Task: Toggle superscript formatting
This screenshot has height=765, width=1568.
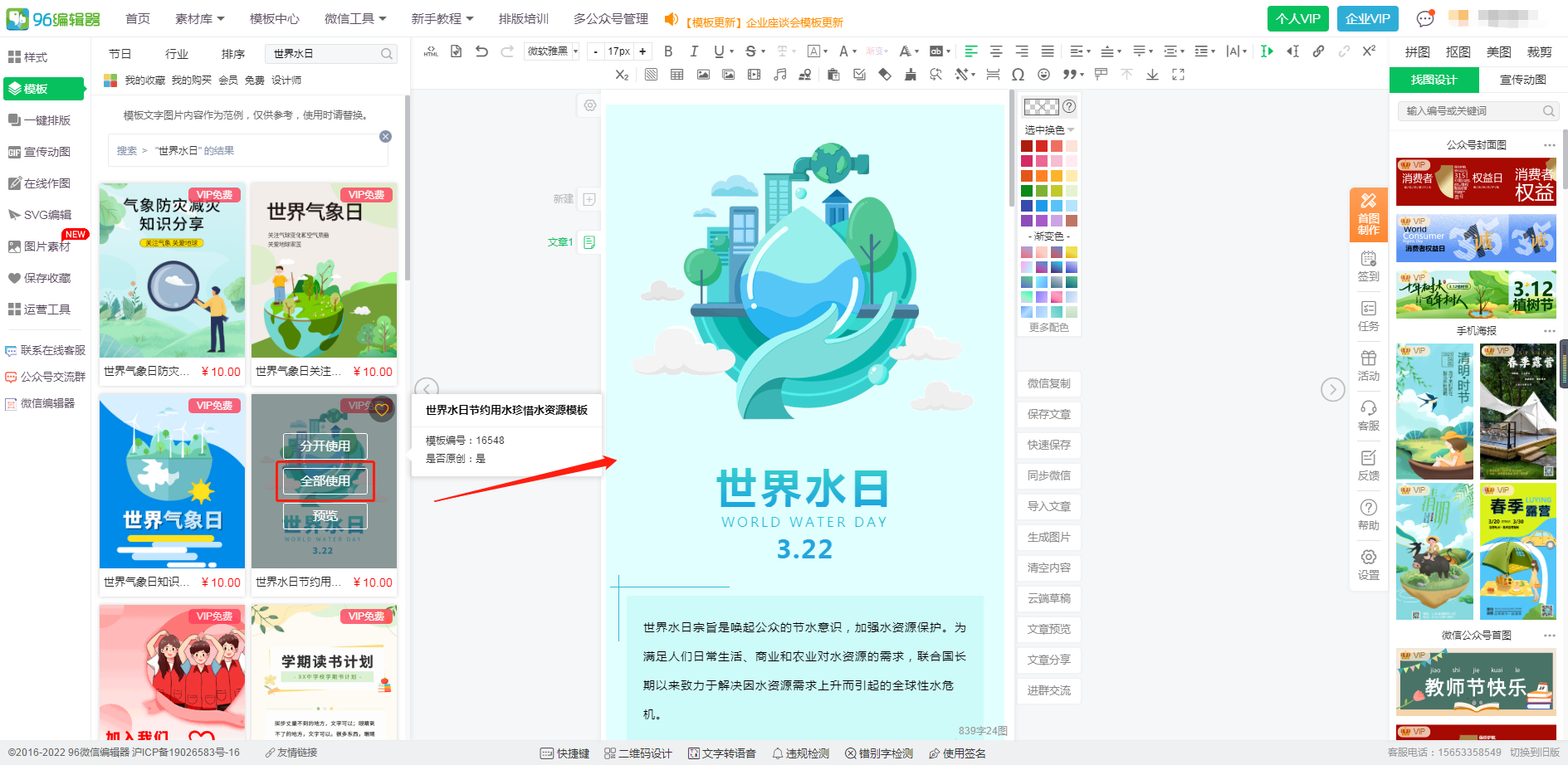Action: 1370,51
